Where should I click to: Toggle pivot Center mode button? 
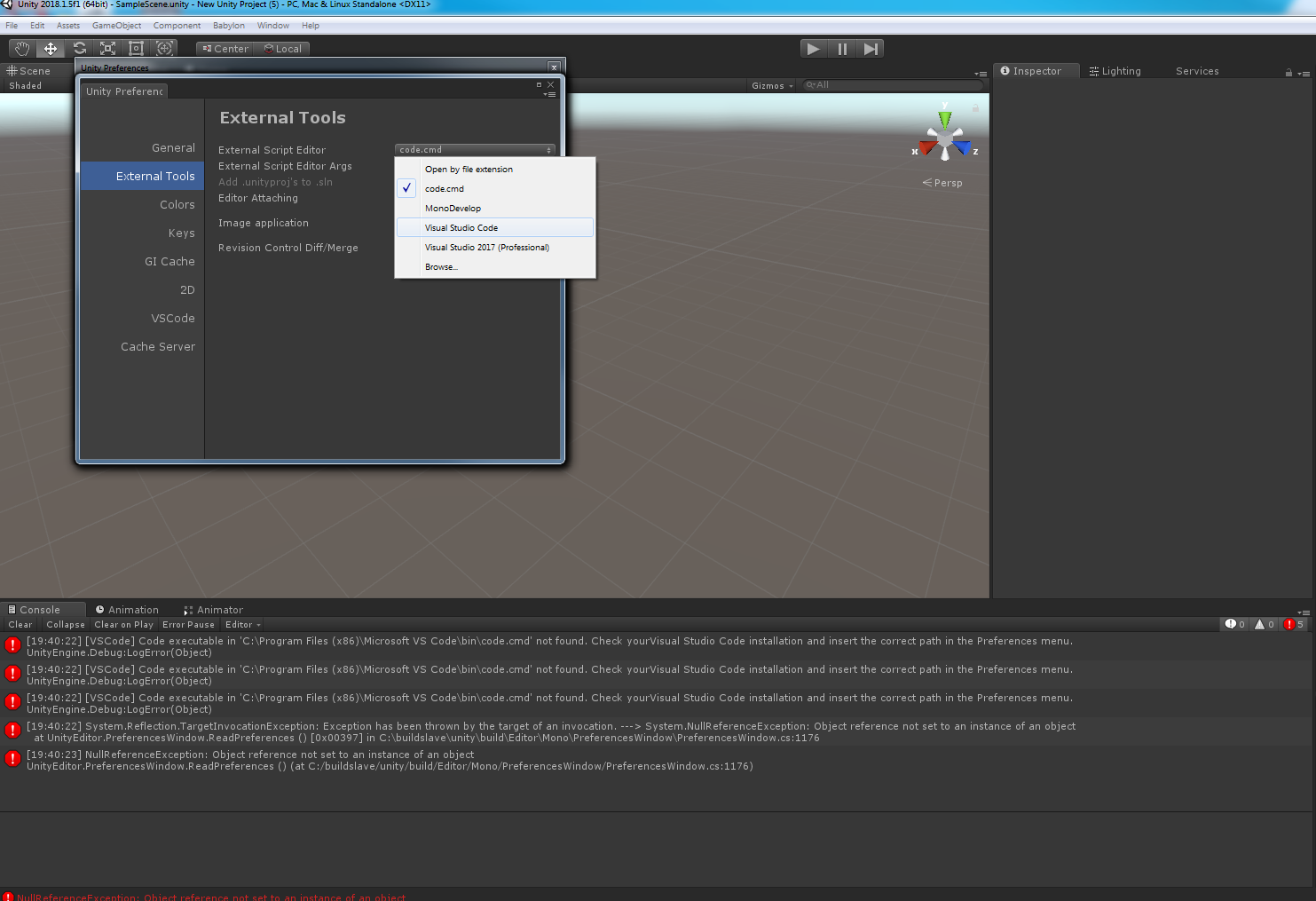point(225,49)
